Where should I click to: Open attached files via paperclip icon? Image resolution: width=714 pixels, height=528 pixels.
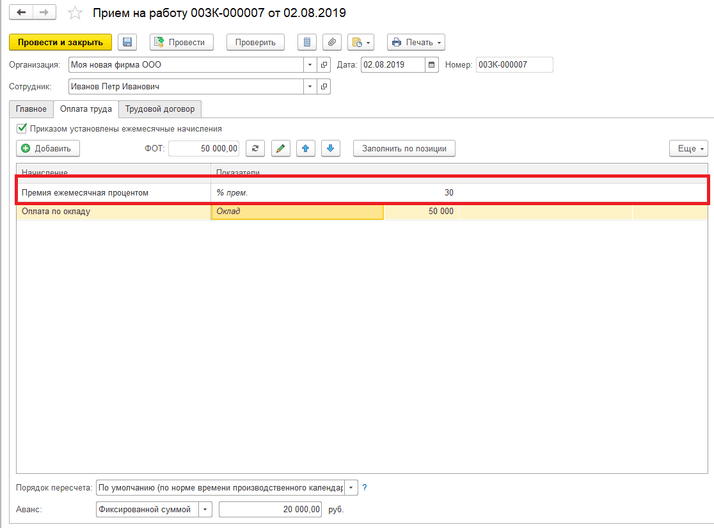(x=331, y=42)
